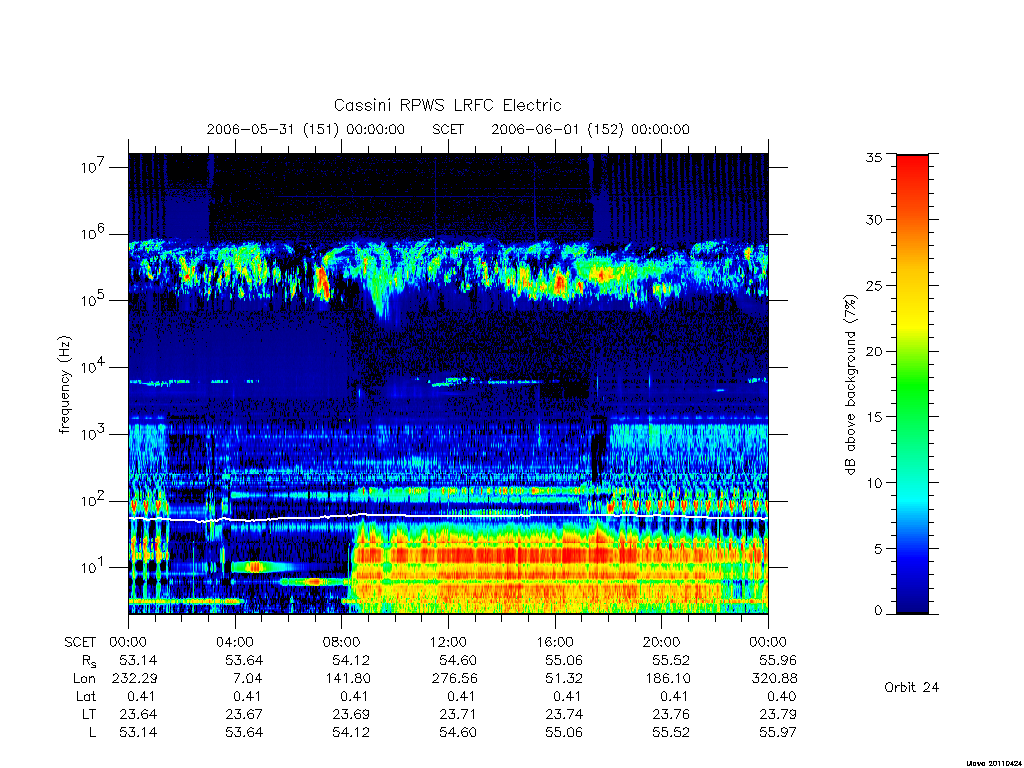Click the 12:00 time tick label
This screenshot has width=1024, height=768.
click(449, 642)
